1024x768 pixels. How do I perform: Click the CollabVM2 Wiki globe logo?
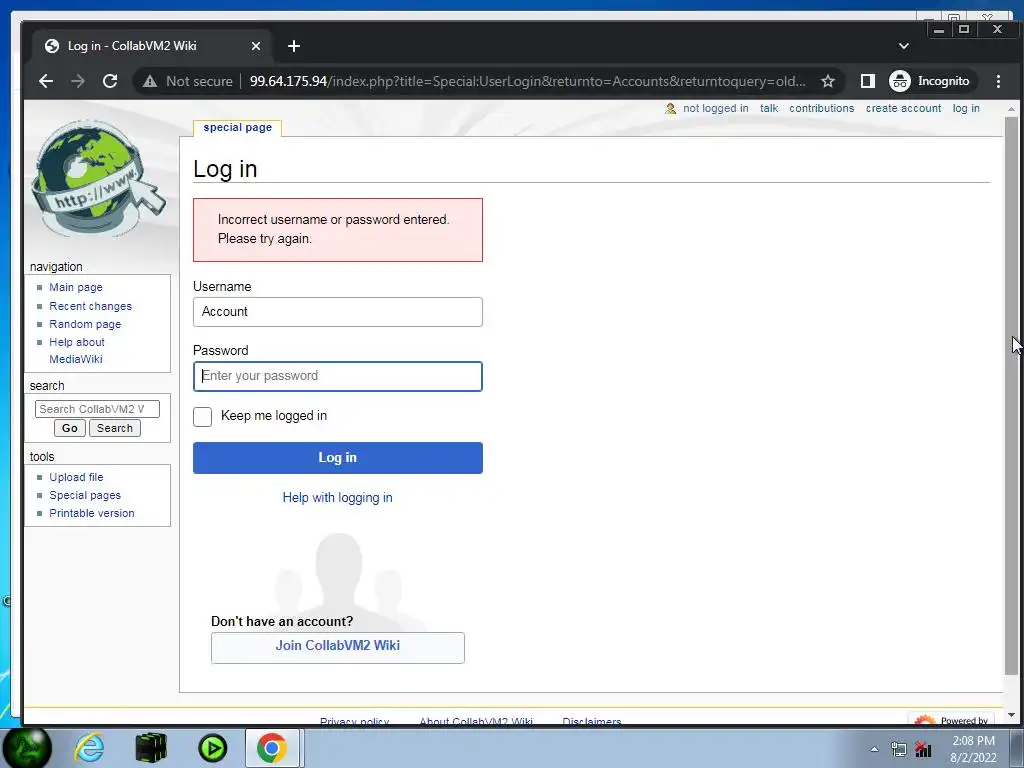(x=98, y=178)
